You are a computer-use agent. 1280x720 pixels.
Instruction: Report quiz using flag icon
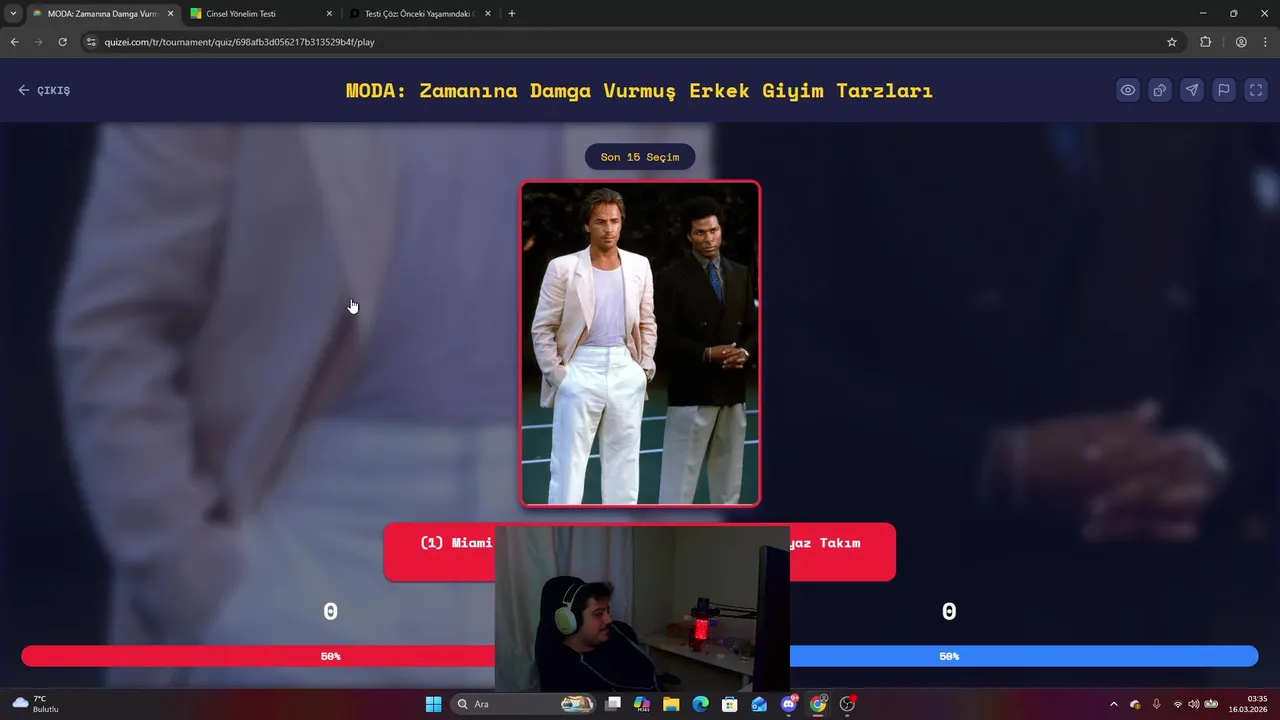coord(1224,90)
